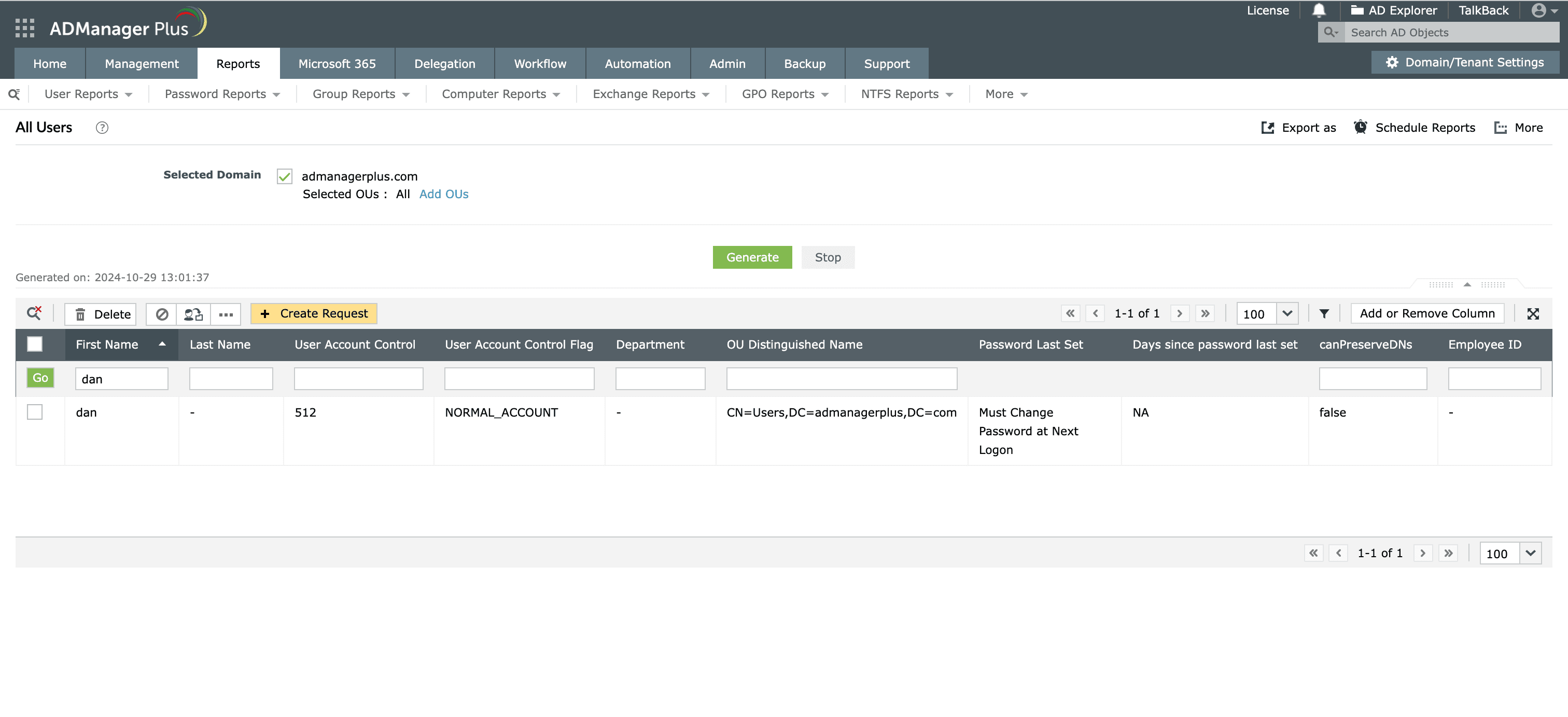This screenshot has height=717, width=1568.
Task: Open Schedule Reports with alarm clock icon
Action: [1361, 127]
